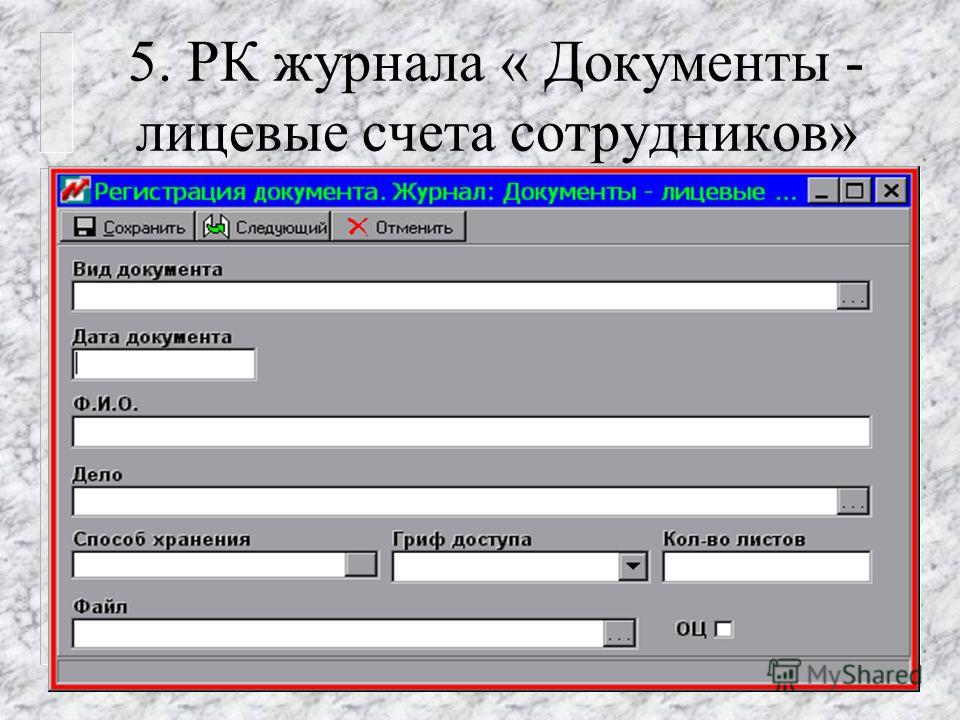Click the status bar at window bottom

484,671
